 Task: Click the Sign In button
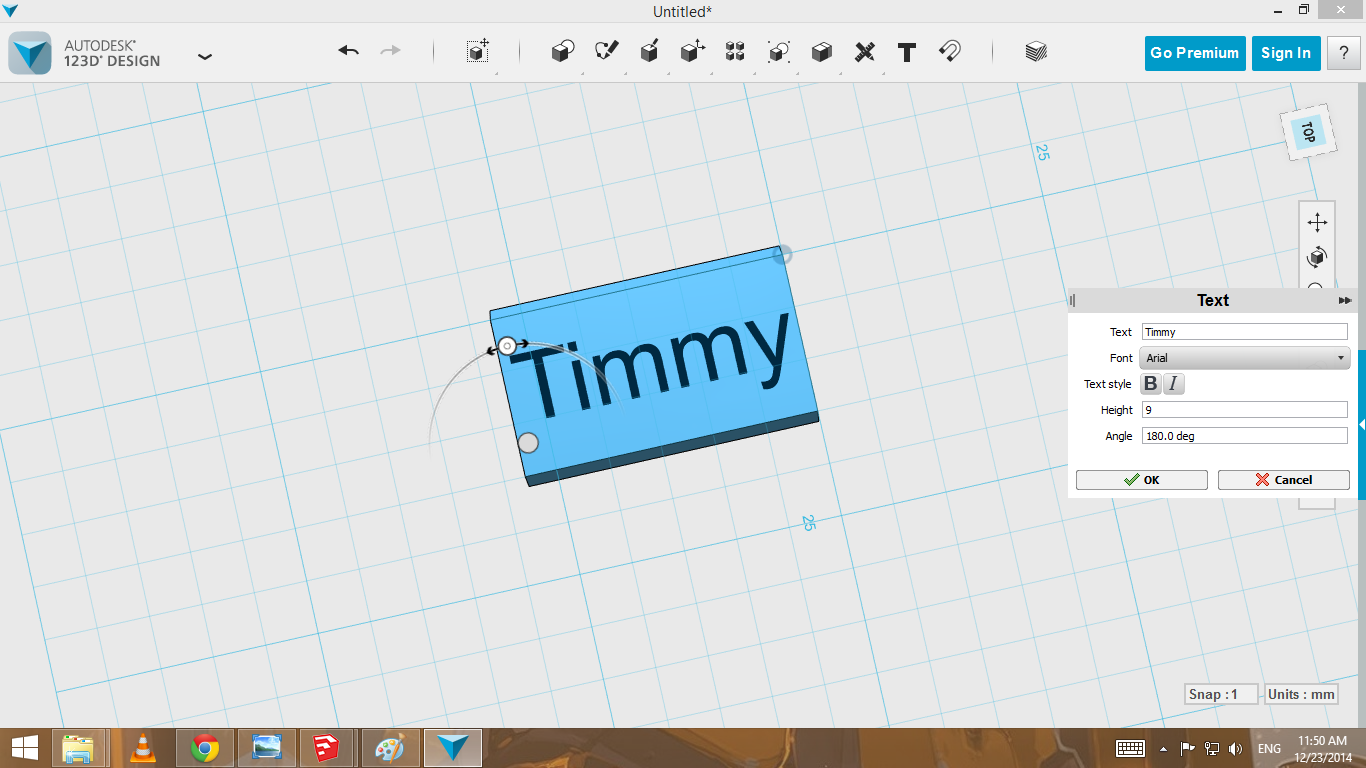tap(1286, 53)
